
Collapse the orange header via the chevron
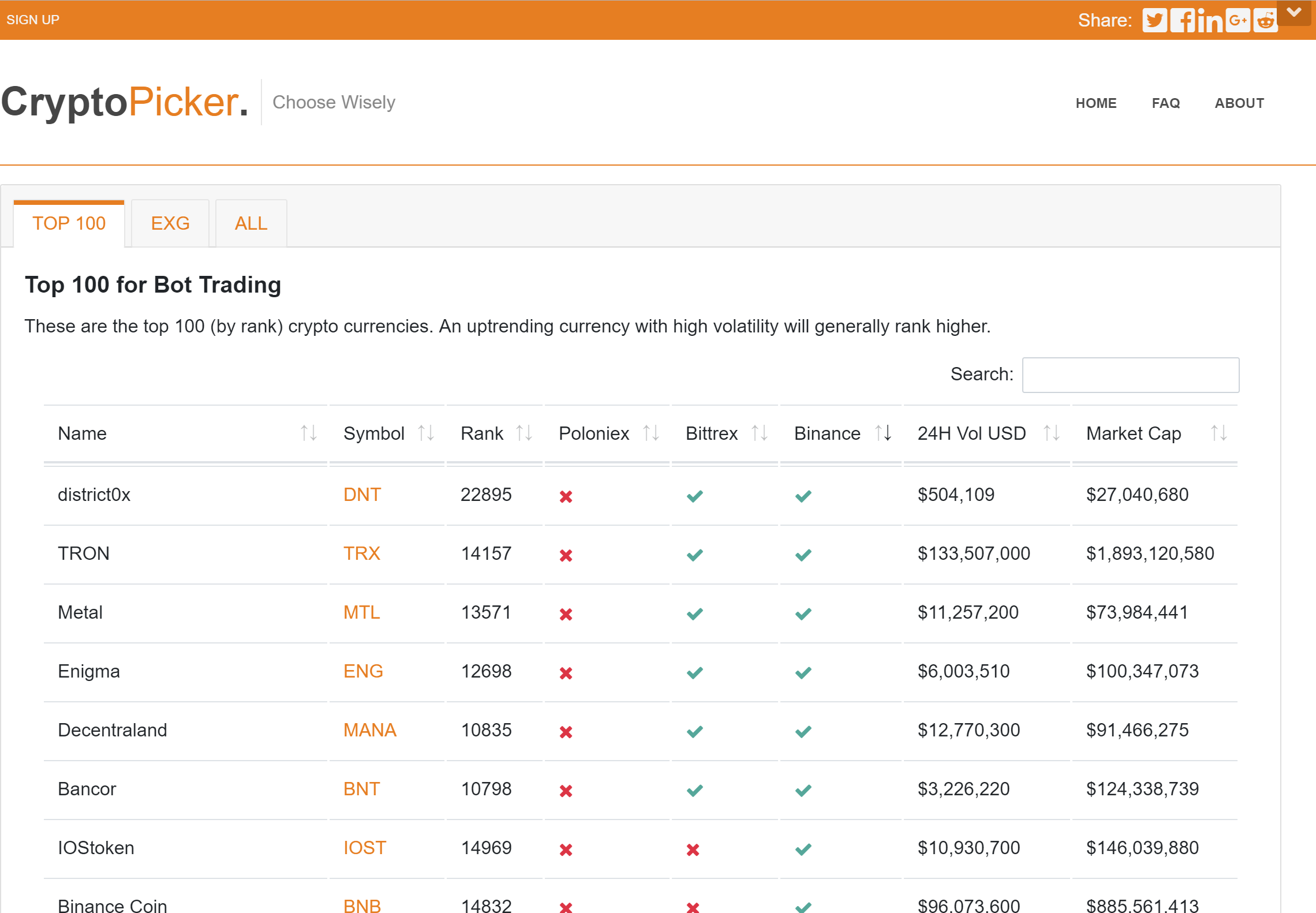click(x=1295, y=12)
